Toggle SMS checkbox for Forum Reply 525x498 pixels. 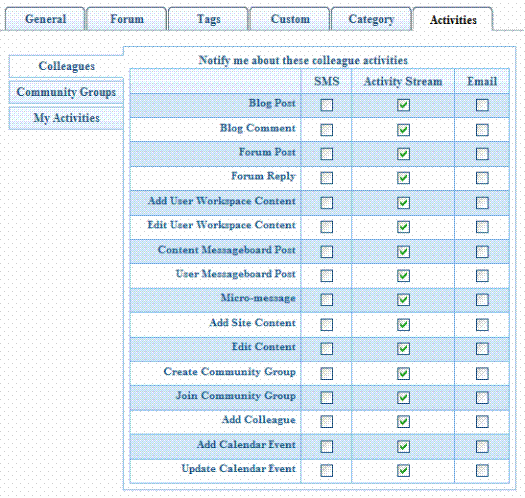[326, 178]
